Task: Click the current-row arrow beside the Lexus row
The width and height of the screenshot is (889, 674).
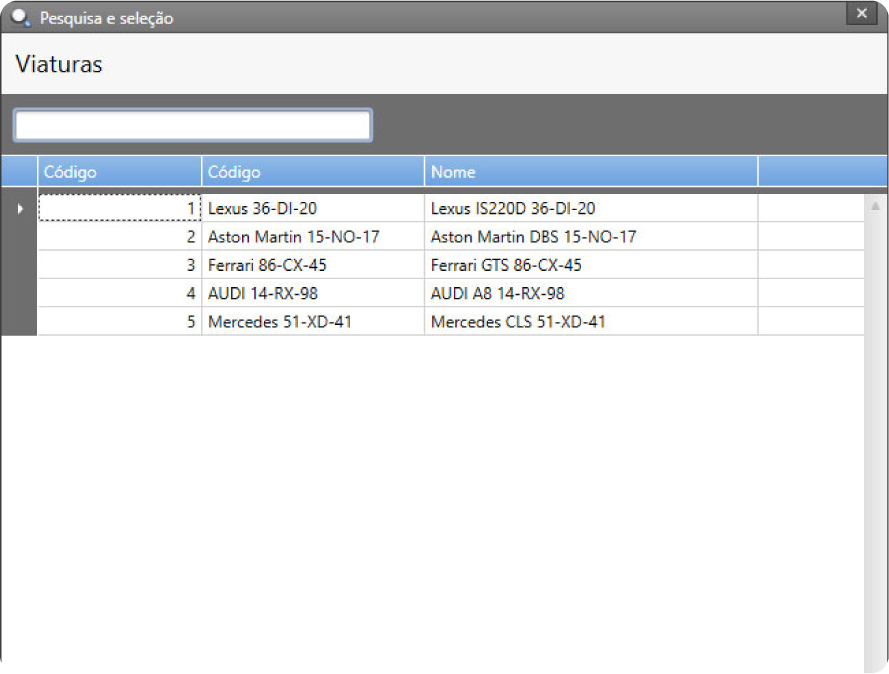Action: tap(19, 209)
